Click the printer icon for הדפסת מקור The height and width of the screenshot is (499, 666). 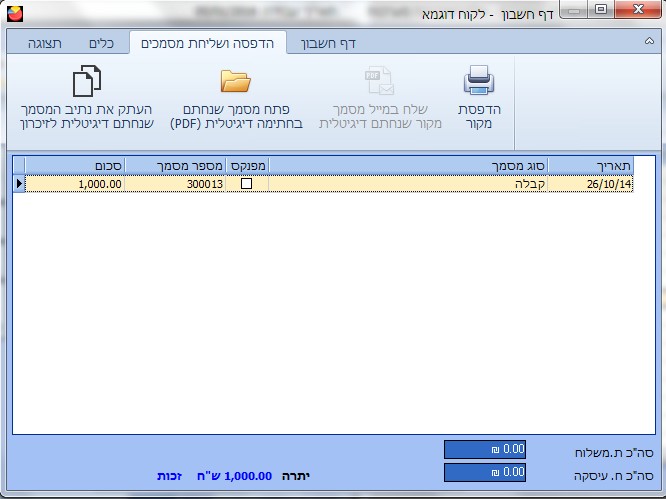pos(479,81)
